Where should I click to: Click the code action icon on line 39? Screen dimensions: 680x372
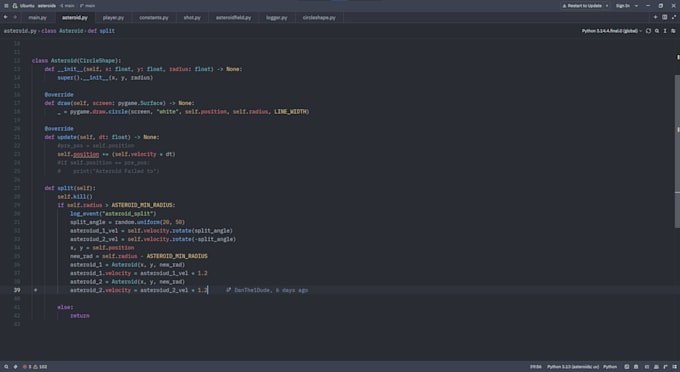[36, 290]
